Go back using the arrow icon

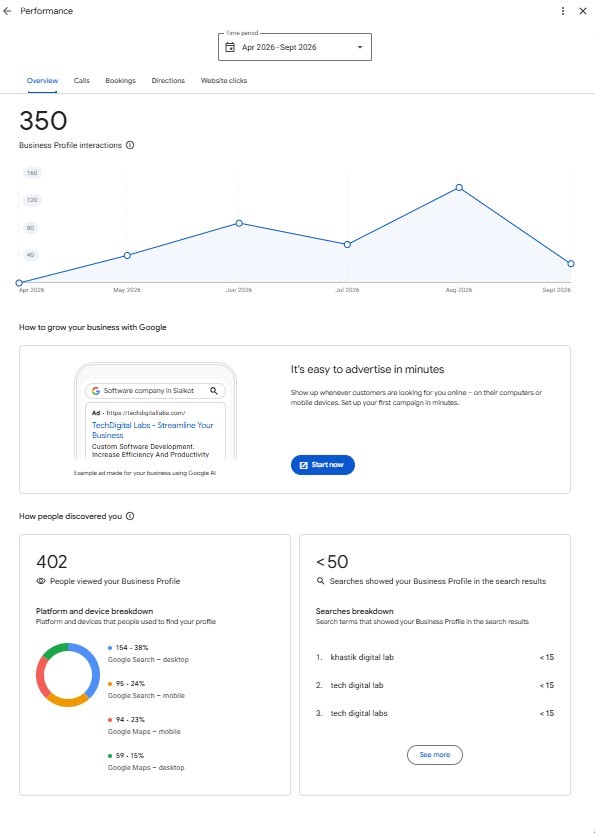(7, 11)
